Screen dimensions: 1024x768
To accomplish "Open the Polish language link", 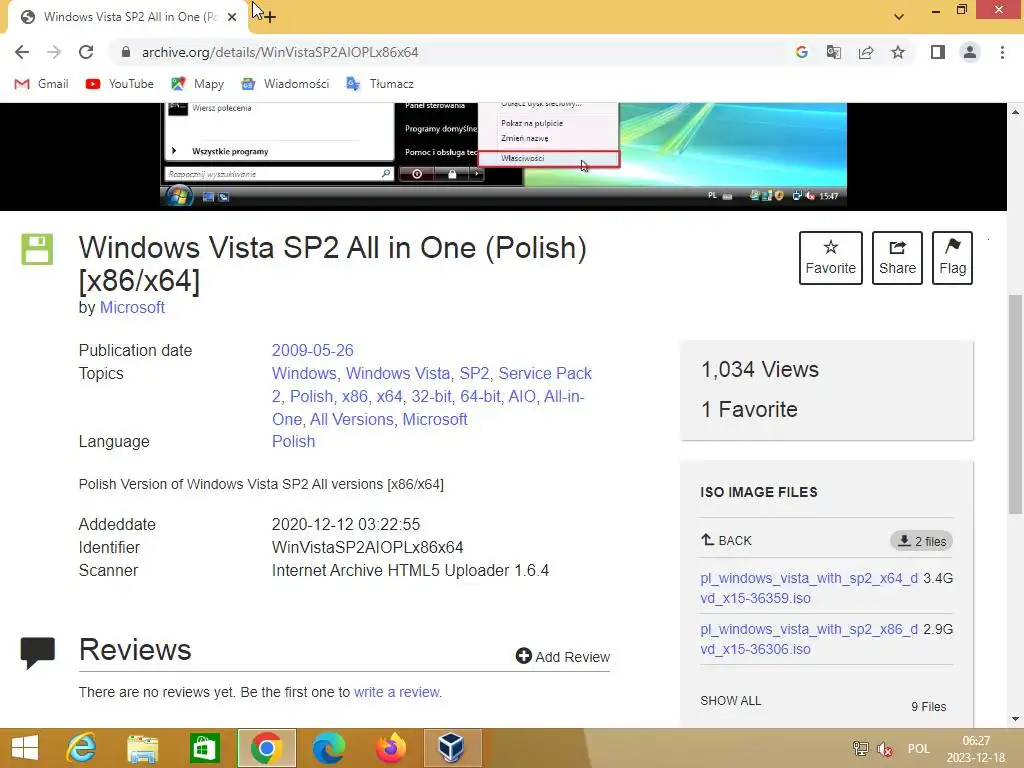I will coord(293,441).
